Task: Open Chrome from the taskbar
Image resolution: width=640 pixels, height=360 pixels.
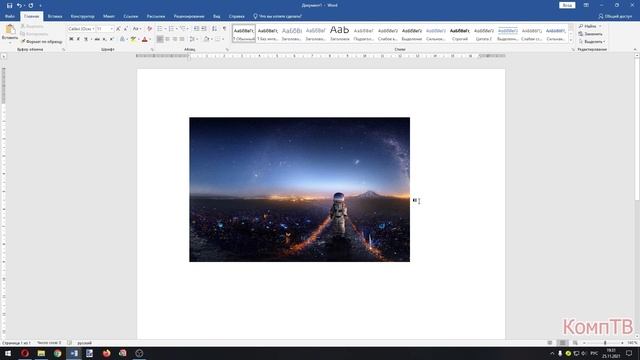Action: [x=58, y=353]
